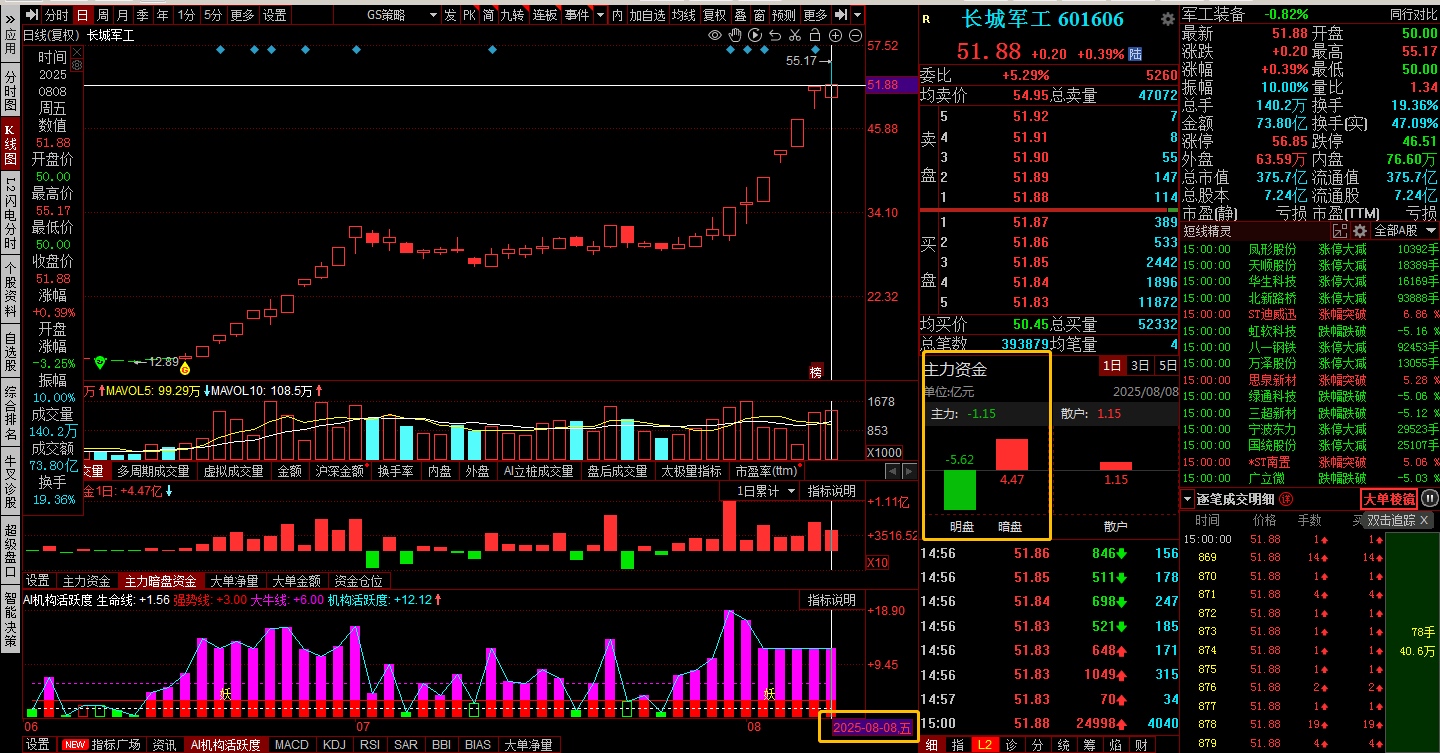
Task: Click the eye visibility icon above chart
Action: coord(715,35)
